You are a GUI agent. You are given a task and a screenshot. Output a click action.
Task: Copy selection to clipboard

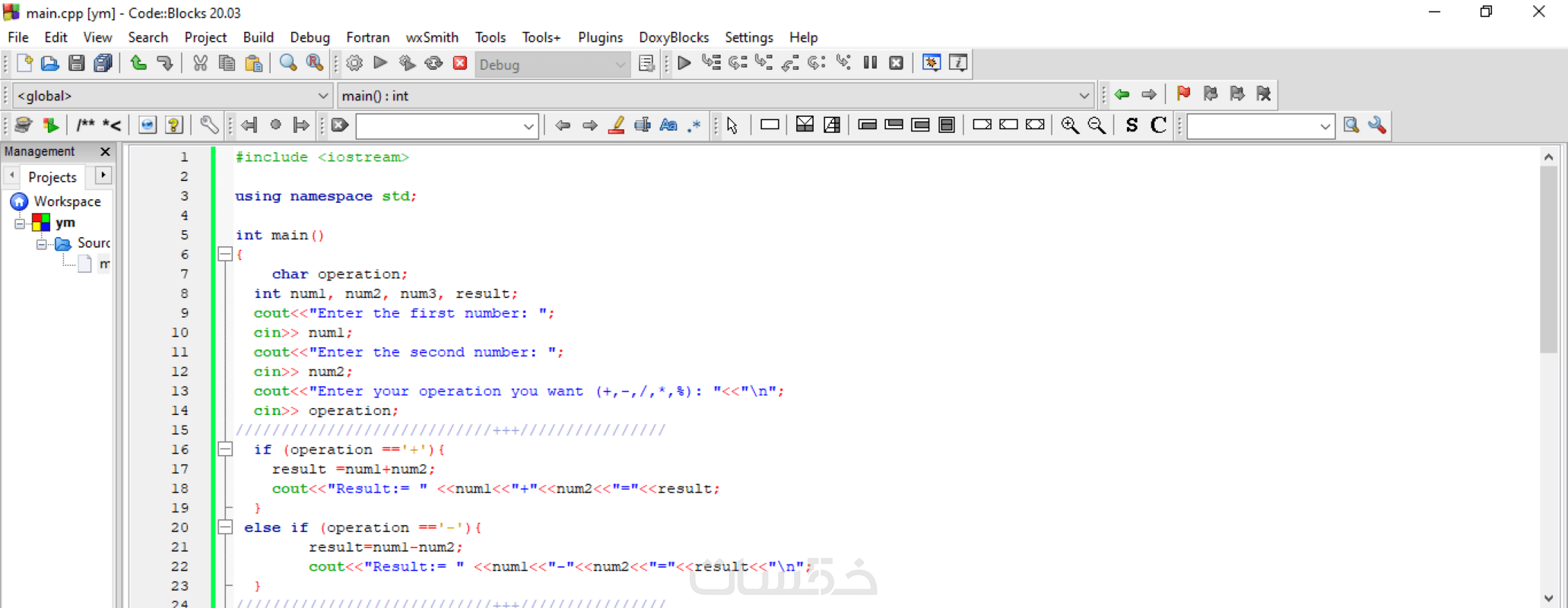[x=227, y=64]
